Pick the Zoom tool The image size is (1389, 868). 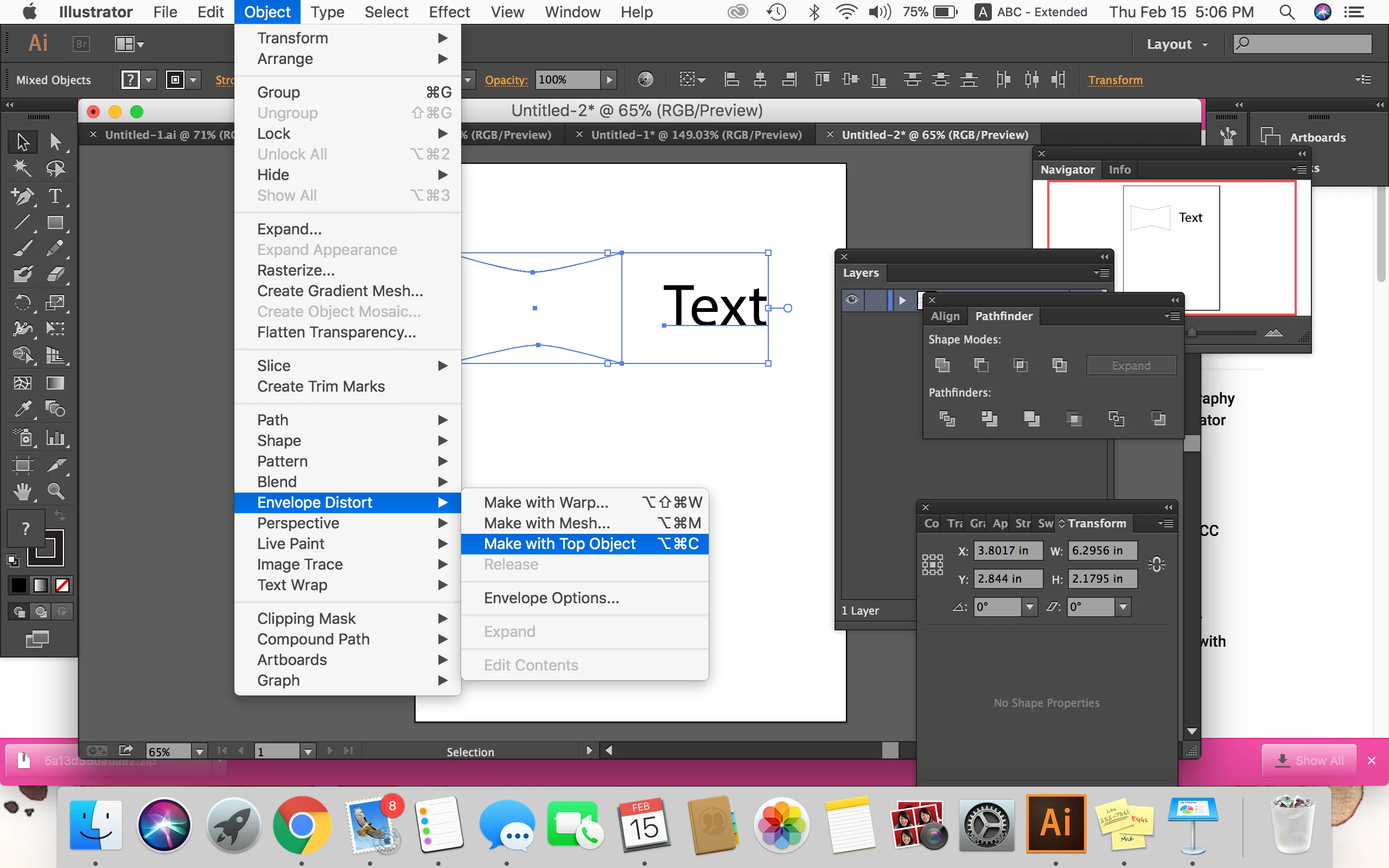[55, 492]
